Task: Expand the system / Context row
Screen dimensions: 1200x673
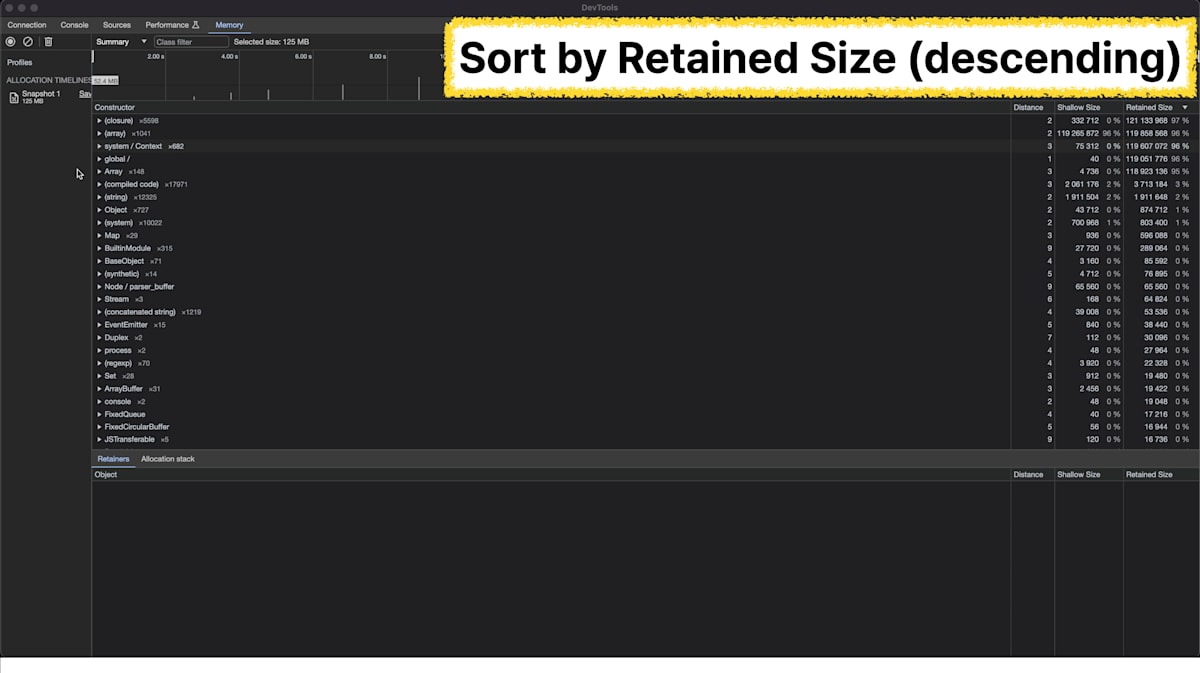Action: point(99,146)
